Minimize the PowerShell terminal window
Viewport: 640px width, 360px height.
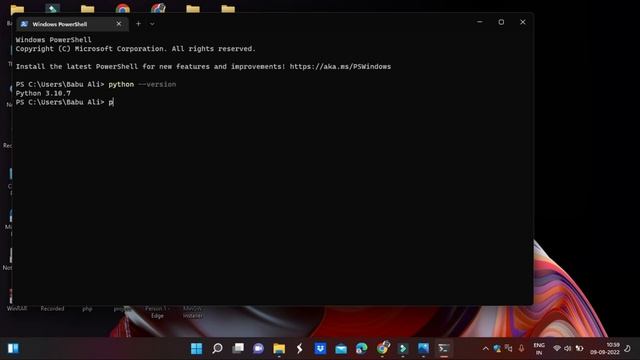coord(480,22)
